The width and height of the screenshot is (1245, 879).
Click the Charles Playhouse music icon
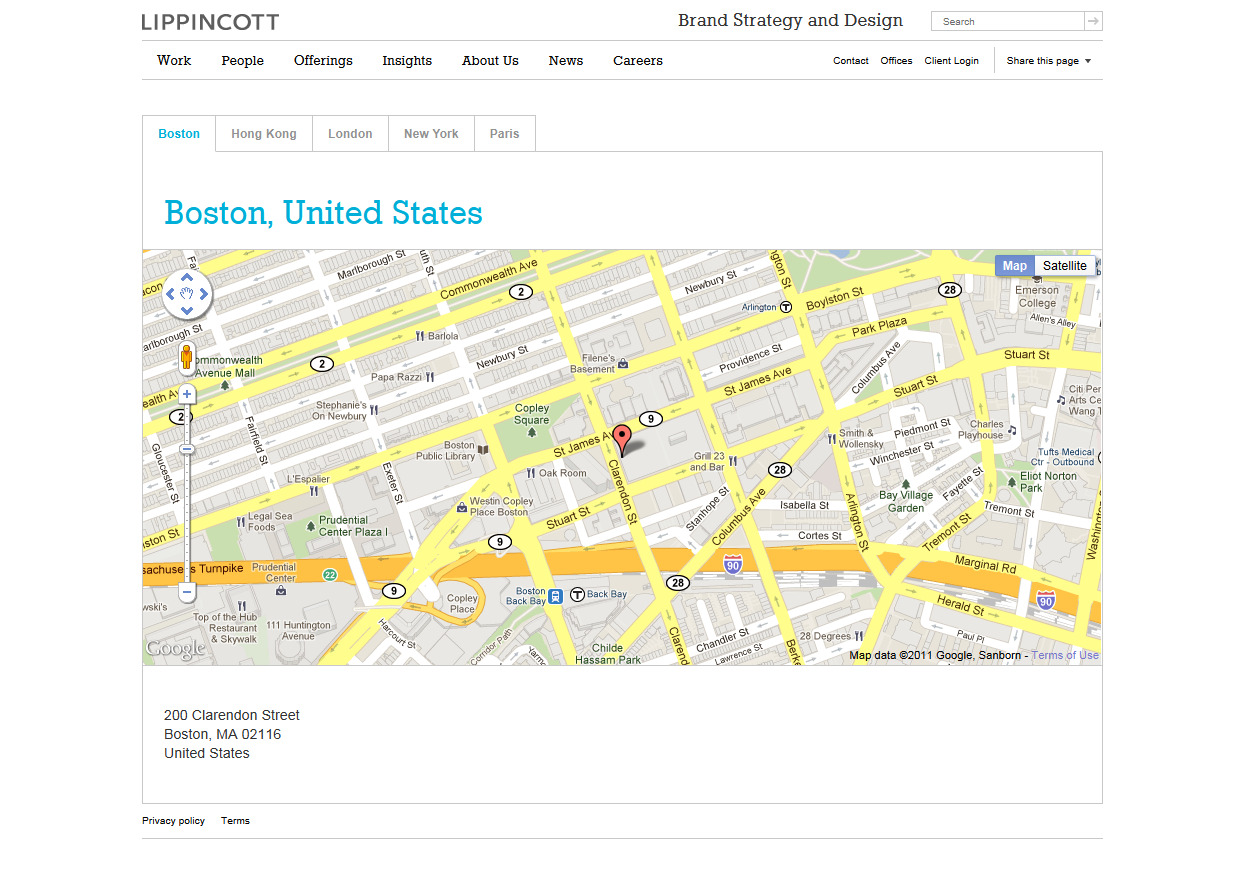pos(1012,430)
